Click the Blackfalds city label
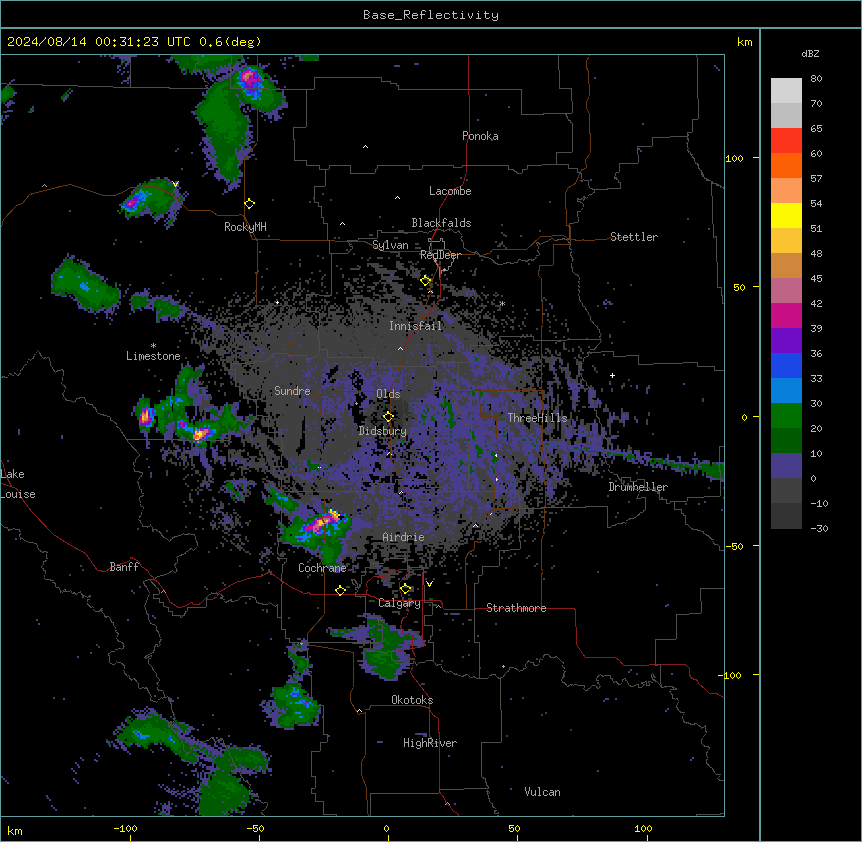Screen dimensions: 862x842 coord(441,223)
